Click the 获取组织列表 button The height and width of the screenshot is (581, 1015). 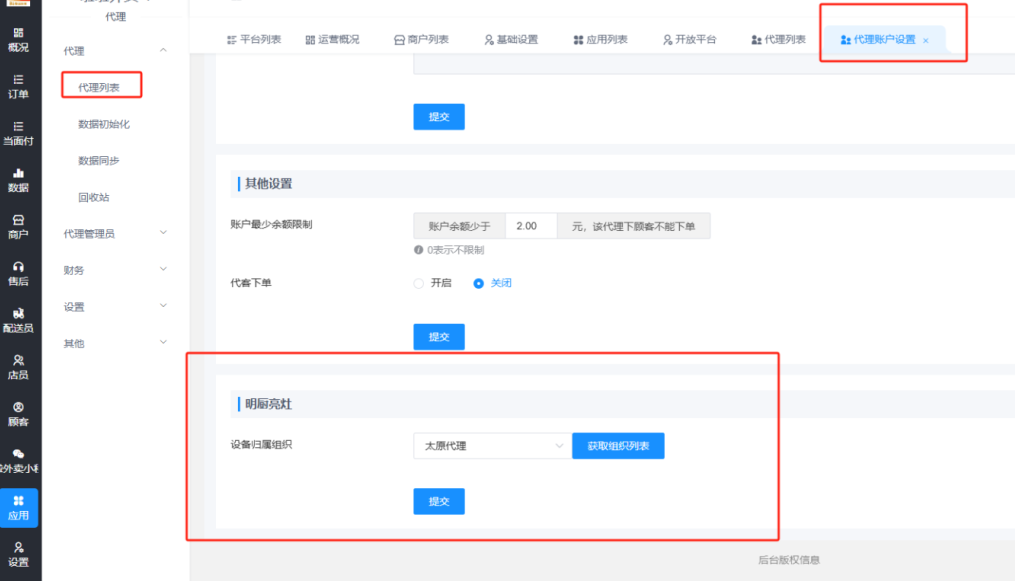618,446
